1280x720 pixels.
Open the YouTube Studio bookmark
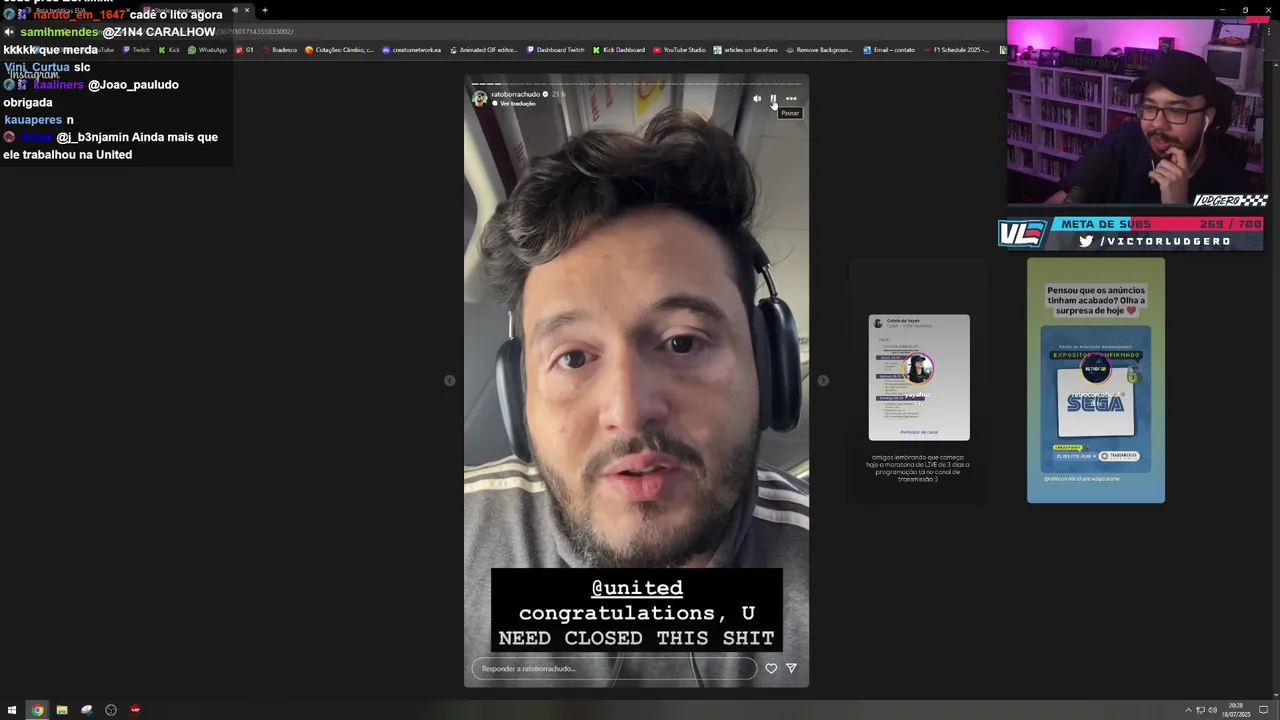pyautogui.click(x=680, y=50)
